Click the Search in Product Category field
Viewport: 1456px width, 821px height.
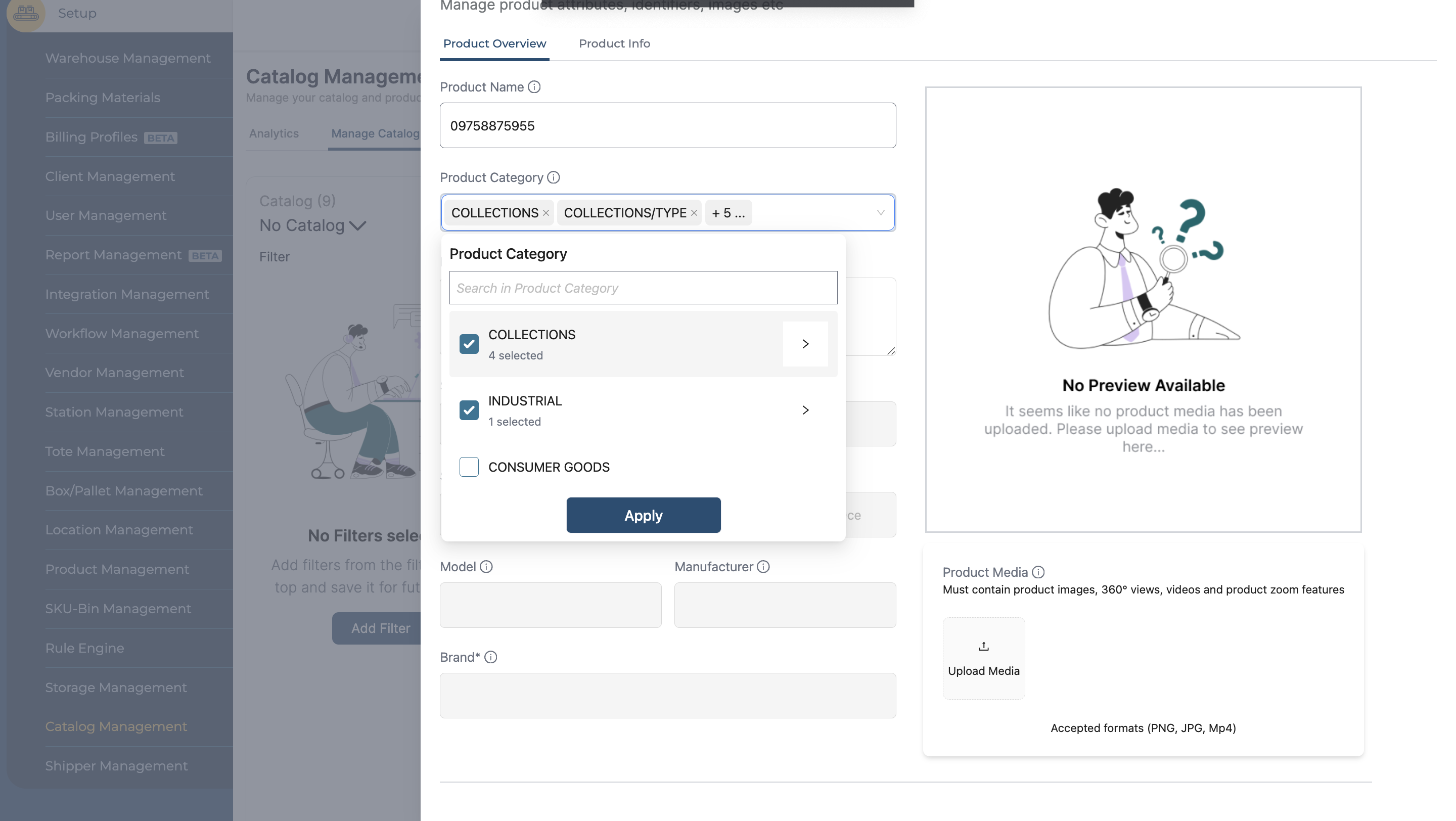click(643, 288)
